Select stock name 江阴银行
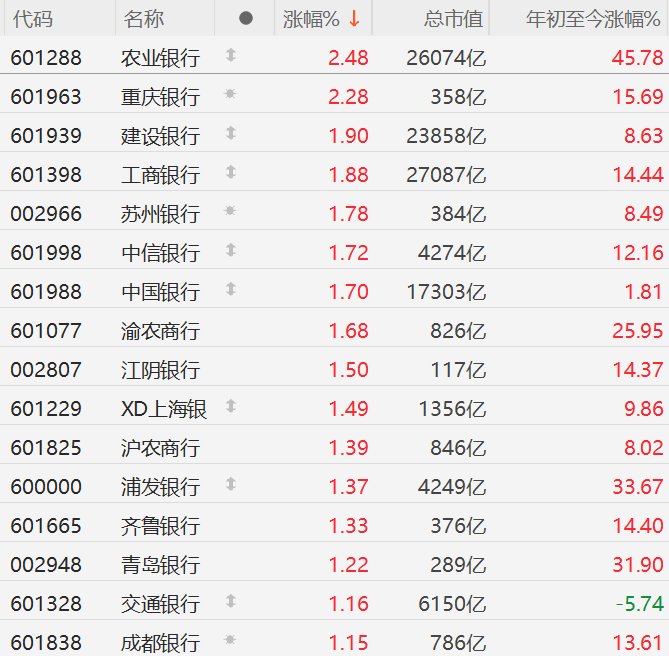Viewport: 669px width, 656px height. tap(160, 370)
